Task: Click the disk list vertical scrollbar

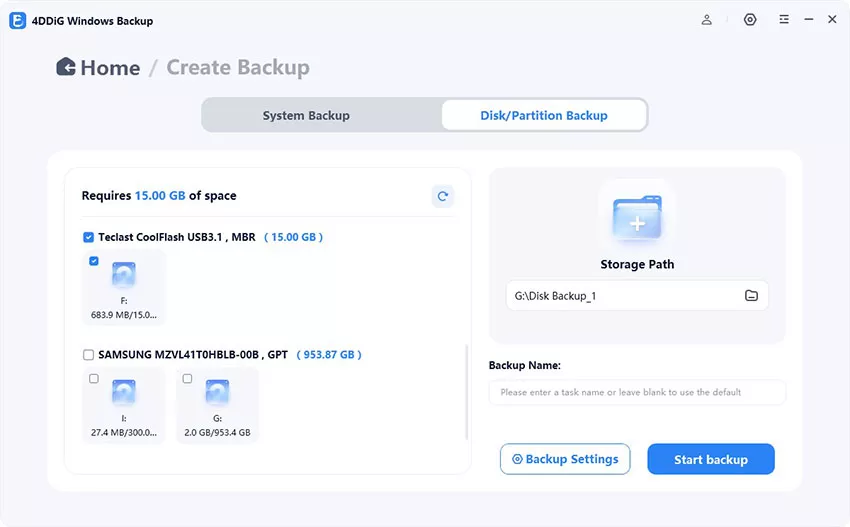Action: (x=466, y=391)
